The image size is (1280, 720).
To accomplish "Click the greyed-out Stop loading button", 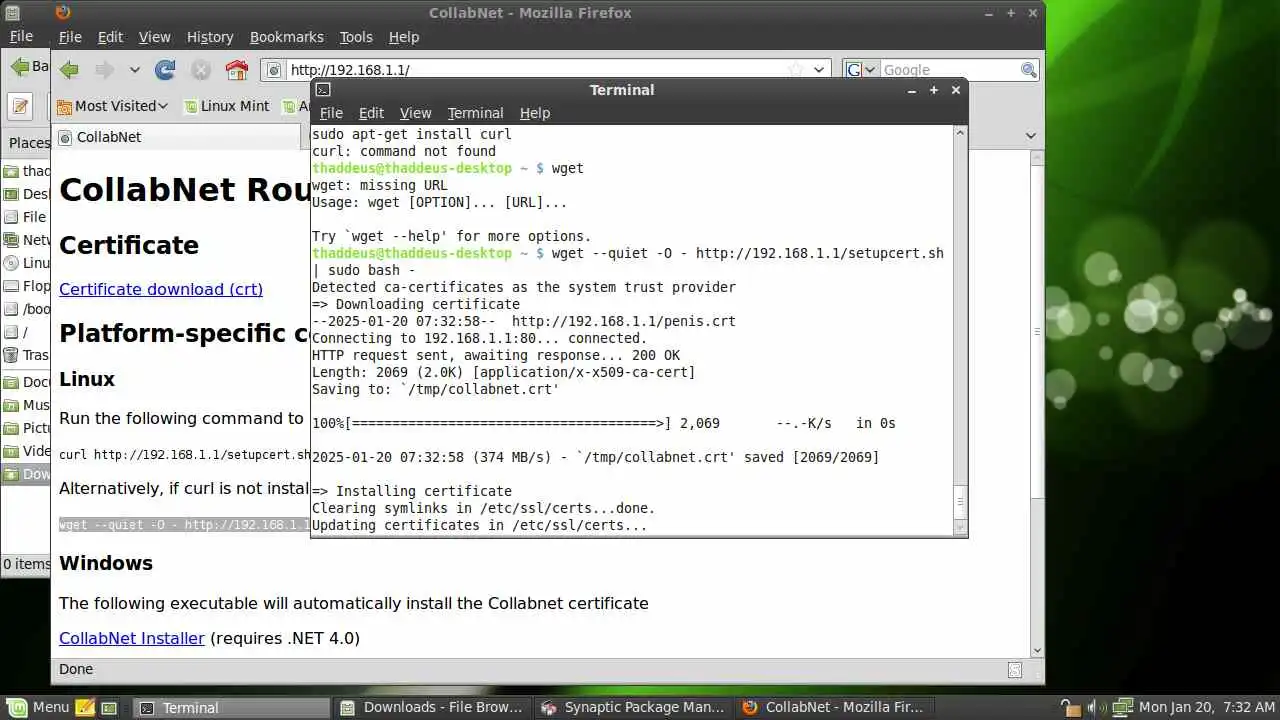I will (201, 70).
